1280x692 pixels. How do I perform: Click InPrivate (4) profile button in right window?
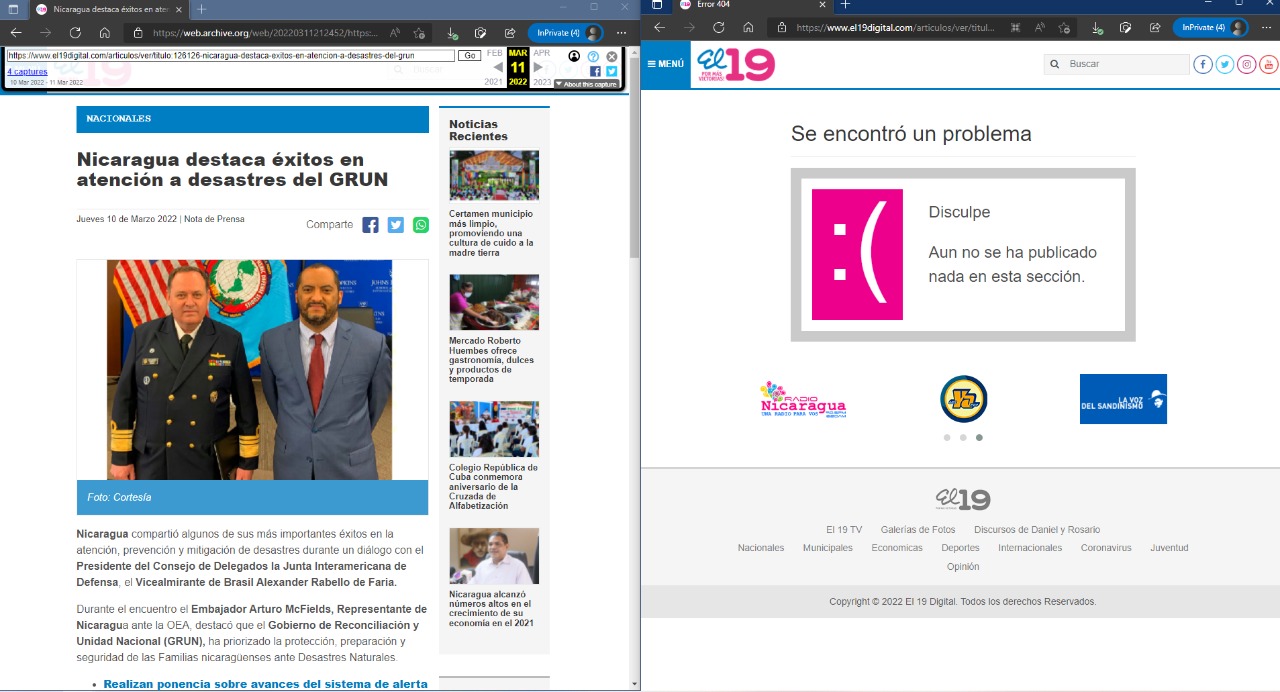(x=1210, y=27)
